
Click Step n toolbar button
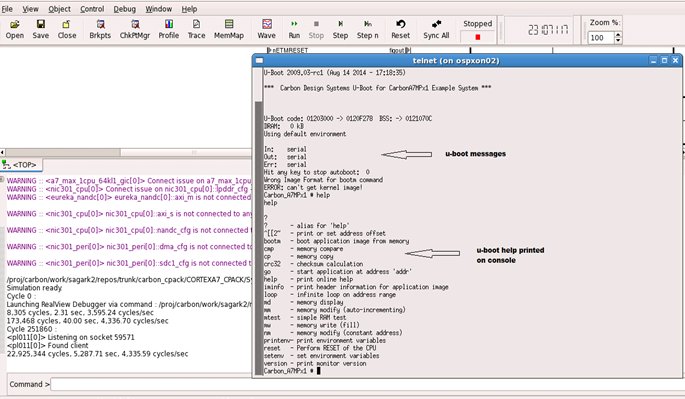coord(368,30)
